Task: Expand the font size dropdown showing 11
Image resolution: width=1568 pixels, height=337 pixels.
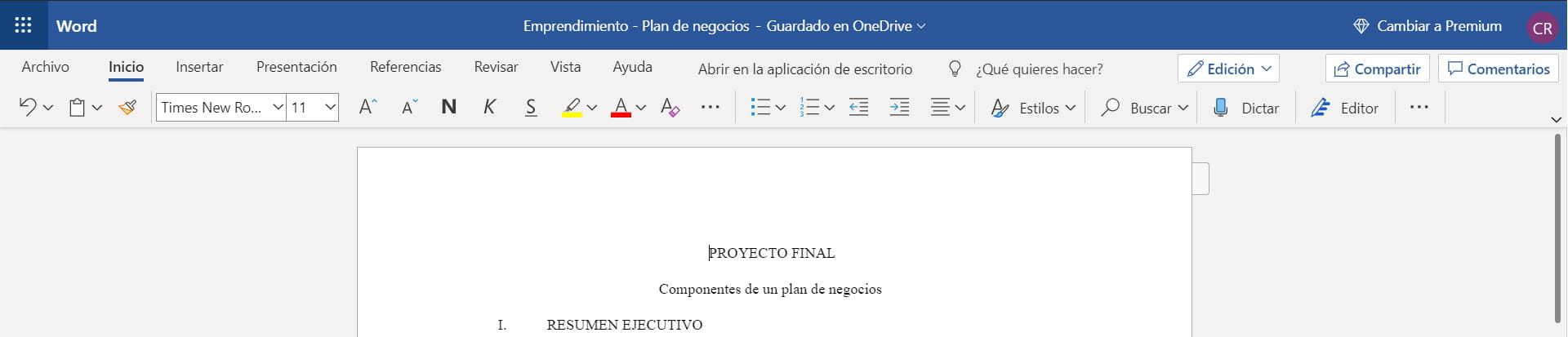Action: tap(330, 108)
